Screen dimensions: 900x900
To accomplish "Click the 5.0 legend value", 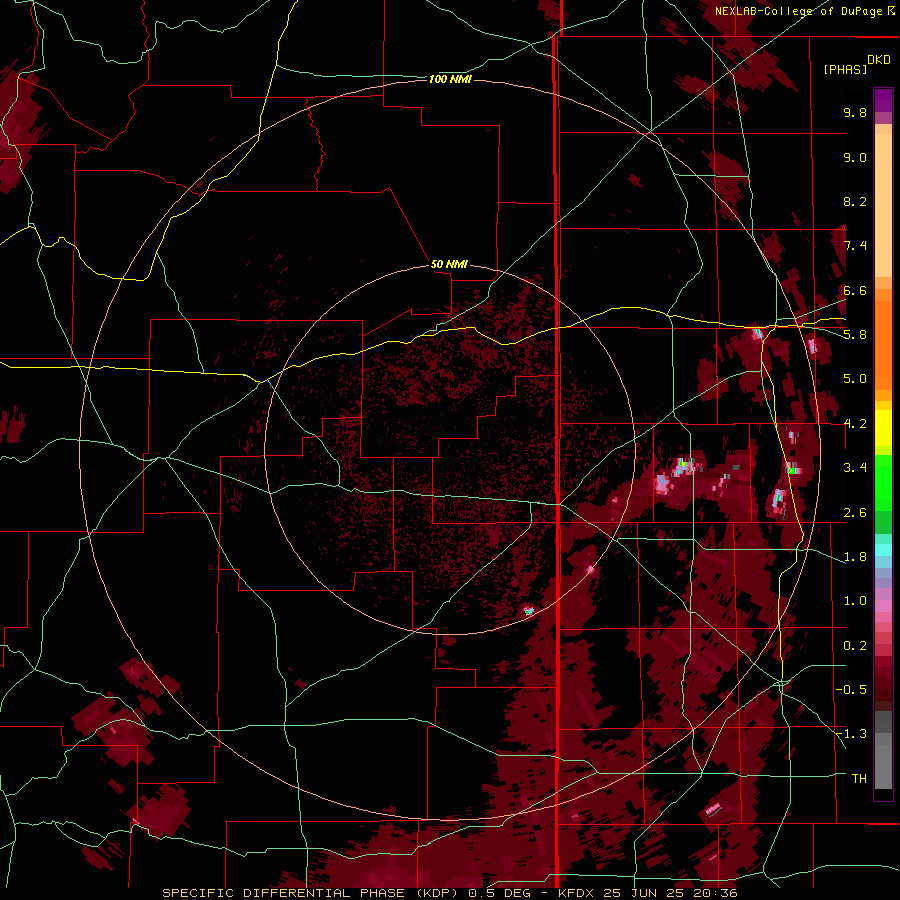I will click(x=855, y=379).
